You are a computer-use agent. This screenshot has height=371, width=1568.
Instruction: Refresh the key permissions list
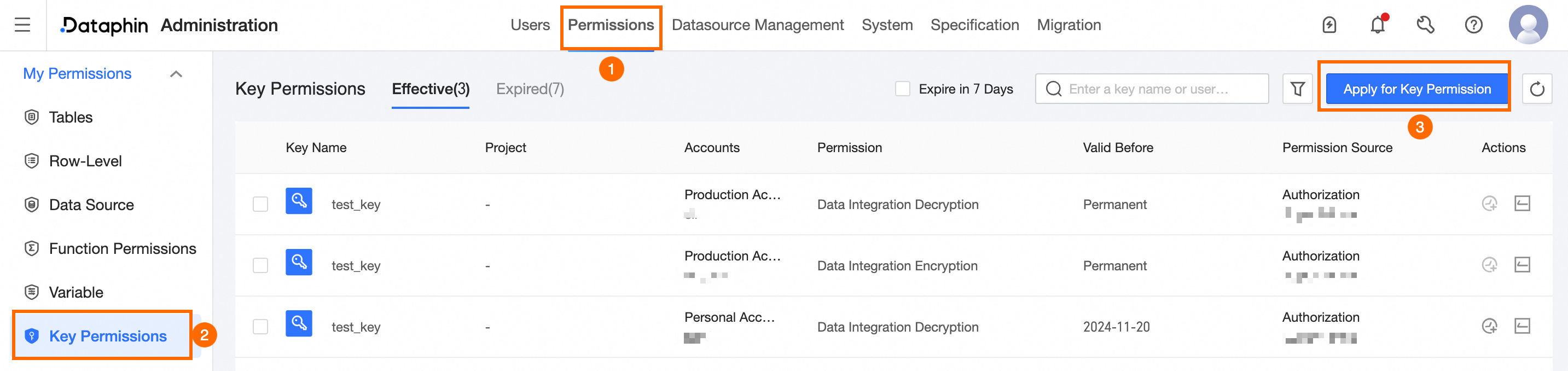pos(1536,89)
